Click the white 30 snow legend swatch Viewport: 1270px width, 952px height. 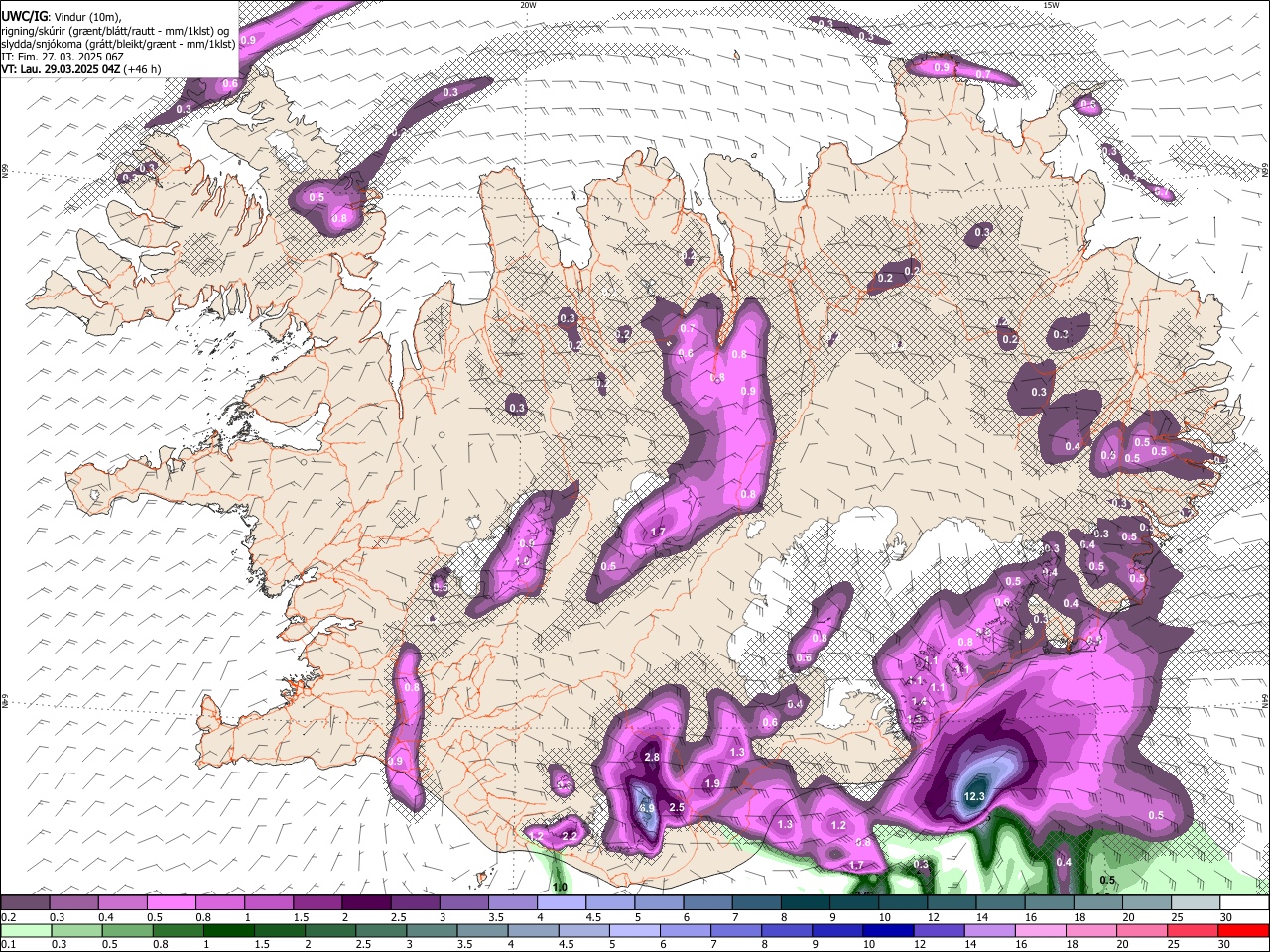pos(1243,902)
